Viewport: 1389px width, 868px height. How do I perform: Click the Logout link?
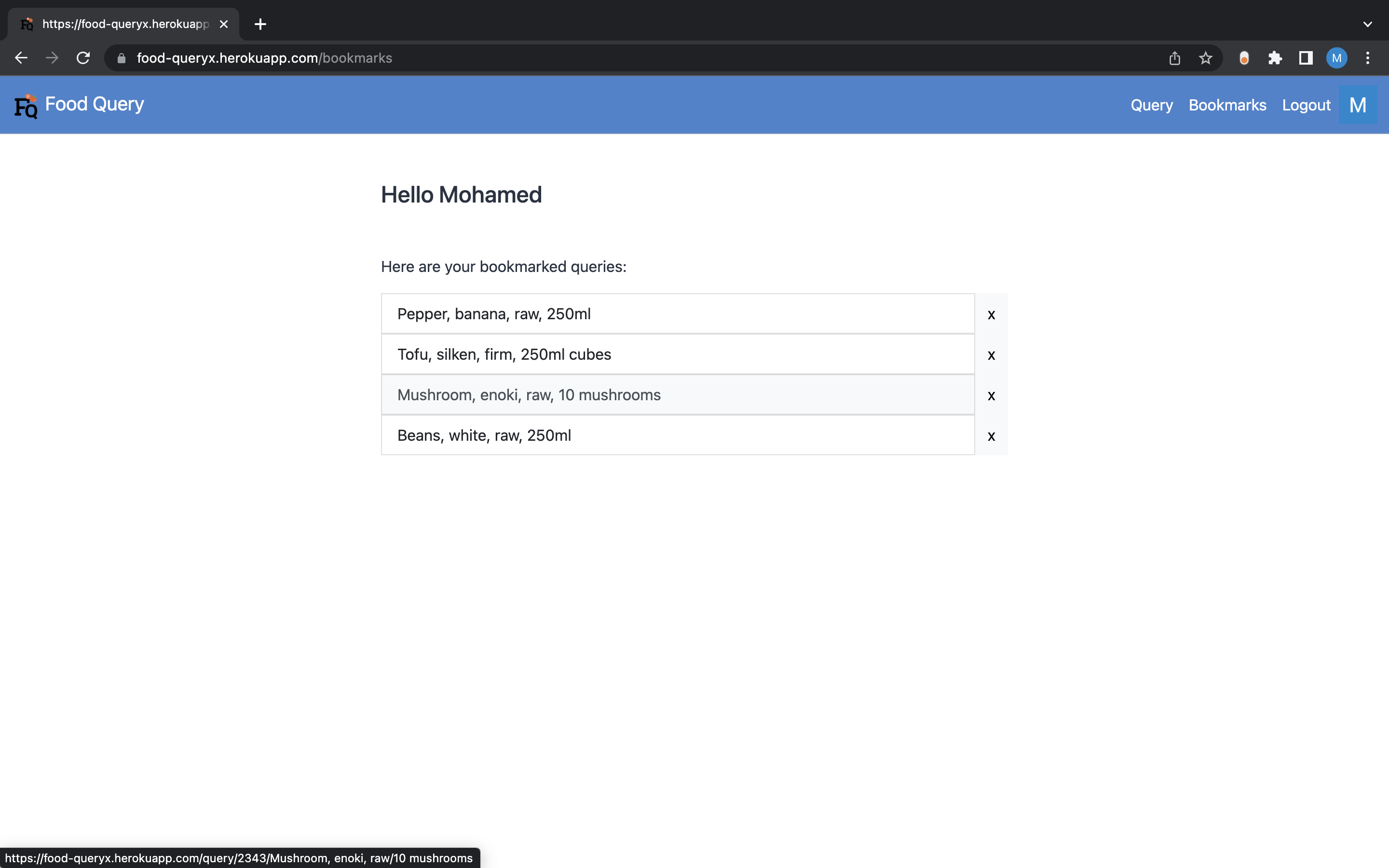point(1306,105)
